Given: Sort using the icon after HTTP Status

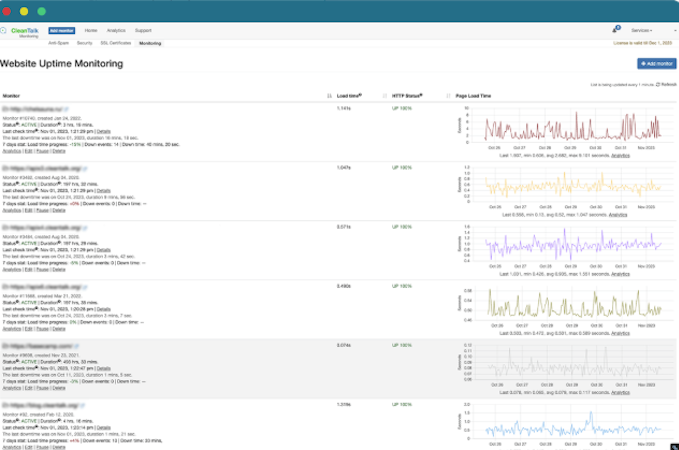Looking at the screenshot, I should pyautogui.click(x=448, y=96).
